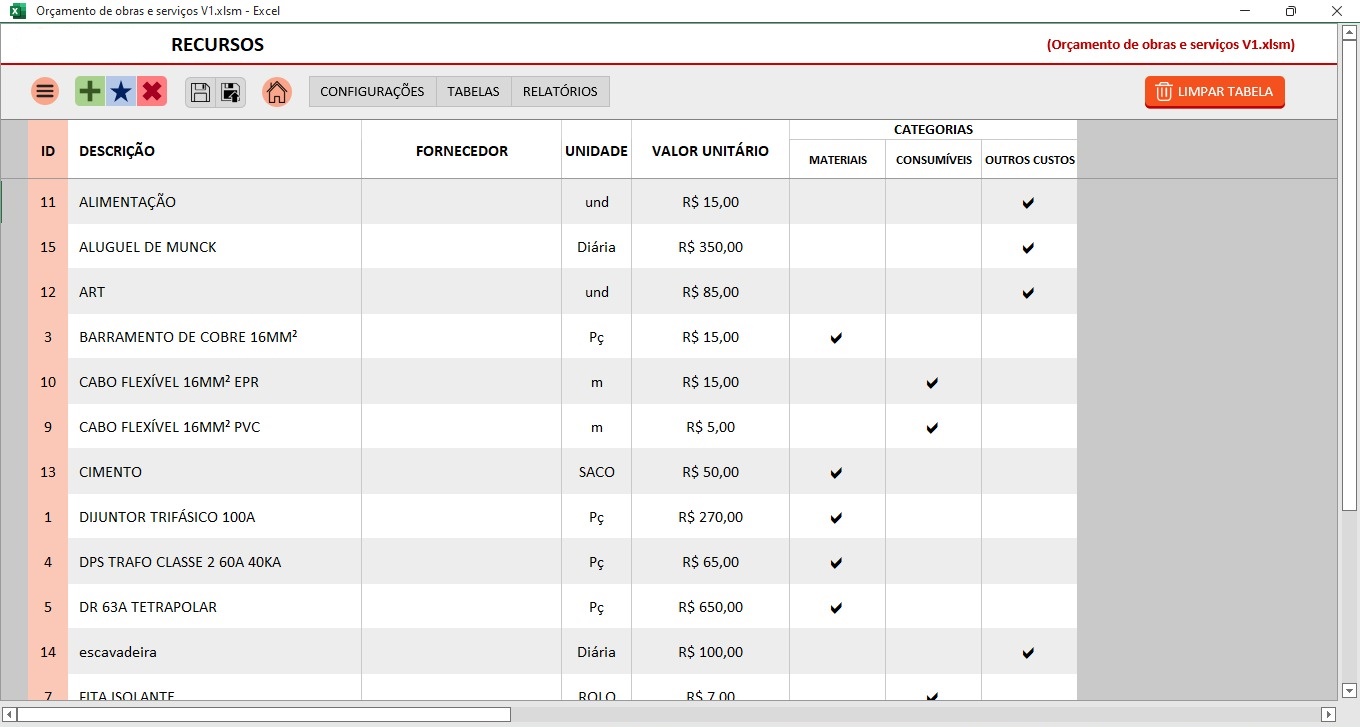1360x727 pixels.
Task: Click the VALOR UNITÁRIO column header
Action: click(710, 151)
